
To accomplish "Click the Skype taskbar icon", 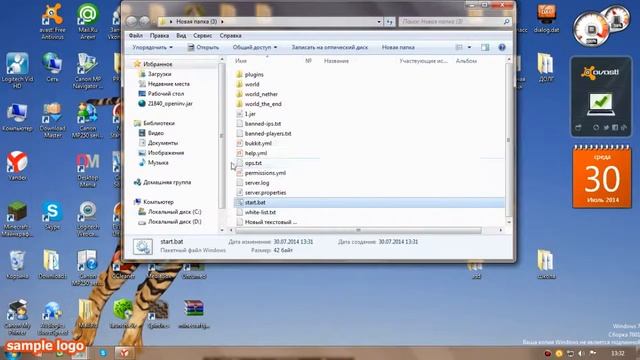I will pyautogui.click(x=103, y=353).
